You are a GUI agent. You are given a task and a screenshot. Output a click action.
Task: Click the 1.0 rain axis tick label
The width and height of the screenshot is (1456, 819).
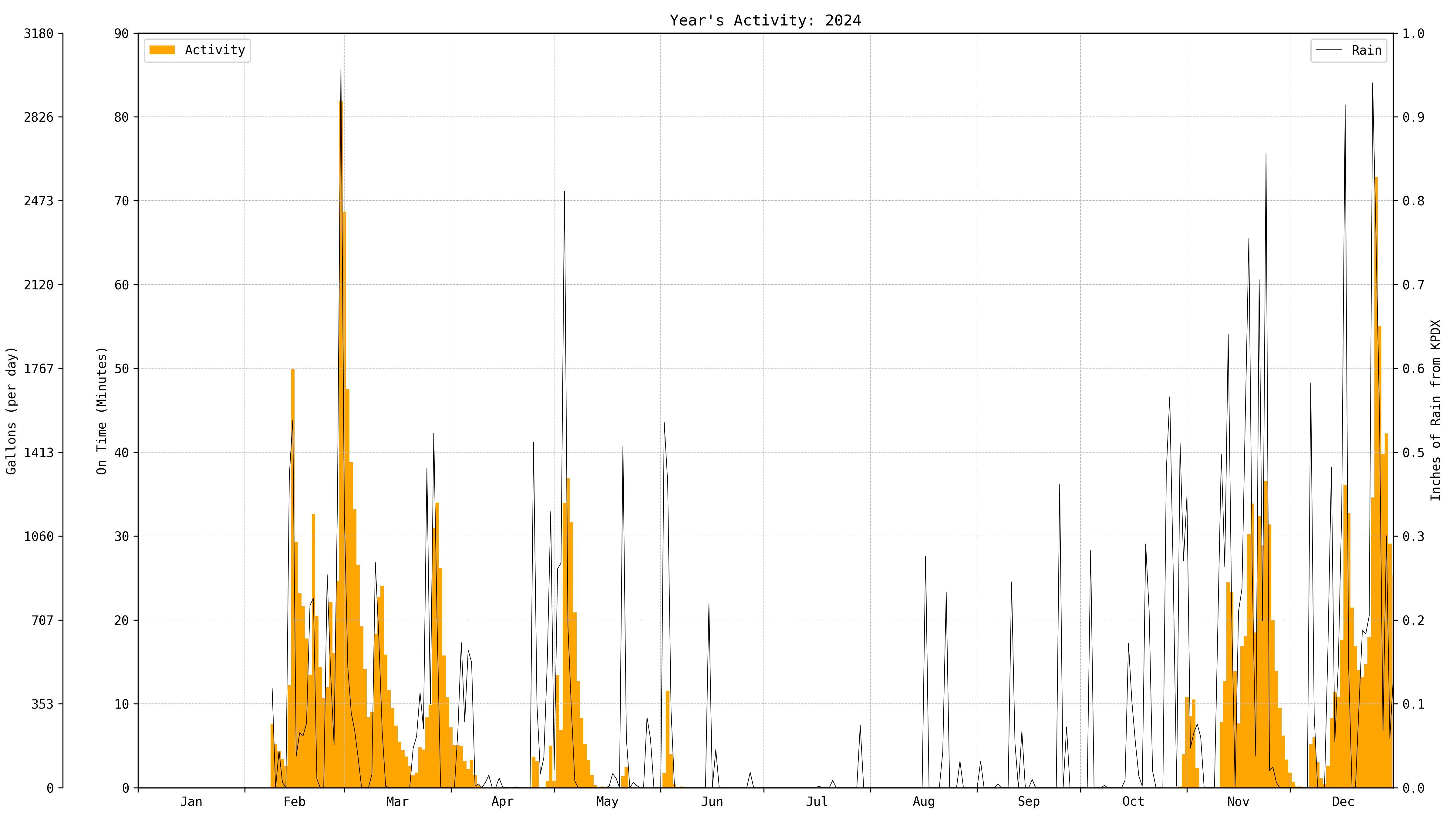[1413, 34]
